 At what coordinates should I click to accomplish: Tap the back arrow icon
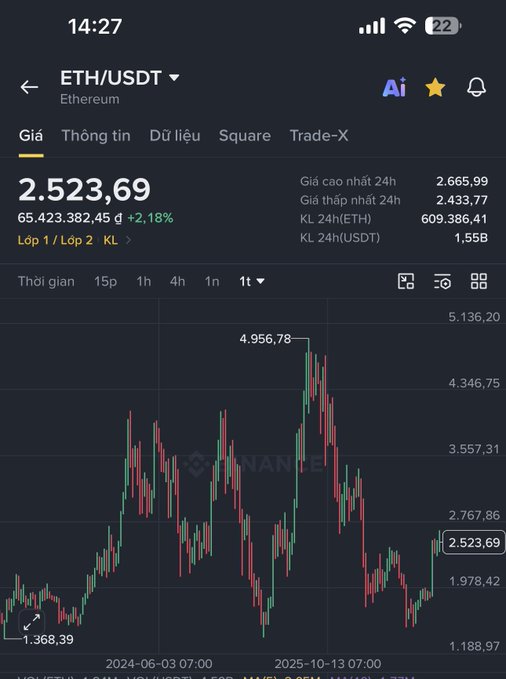click(29, 87)
